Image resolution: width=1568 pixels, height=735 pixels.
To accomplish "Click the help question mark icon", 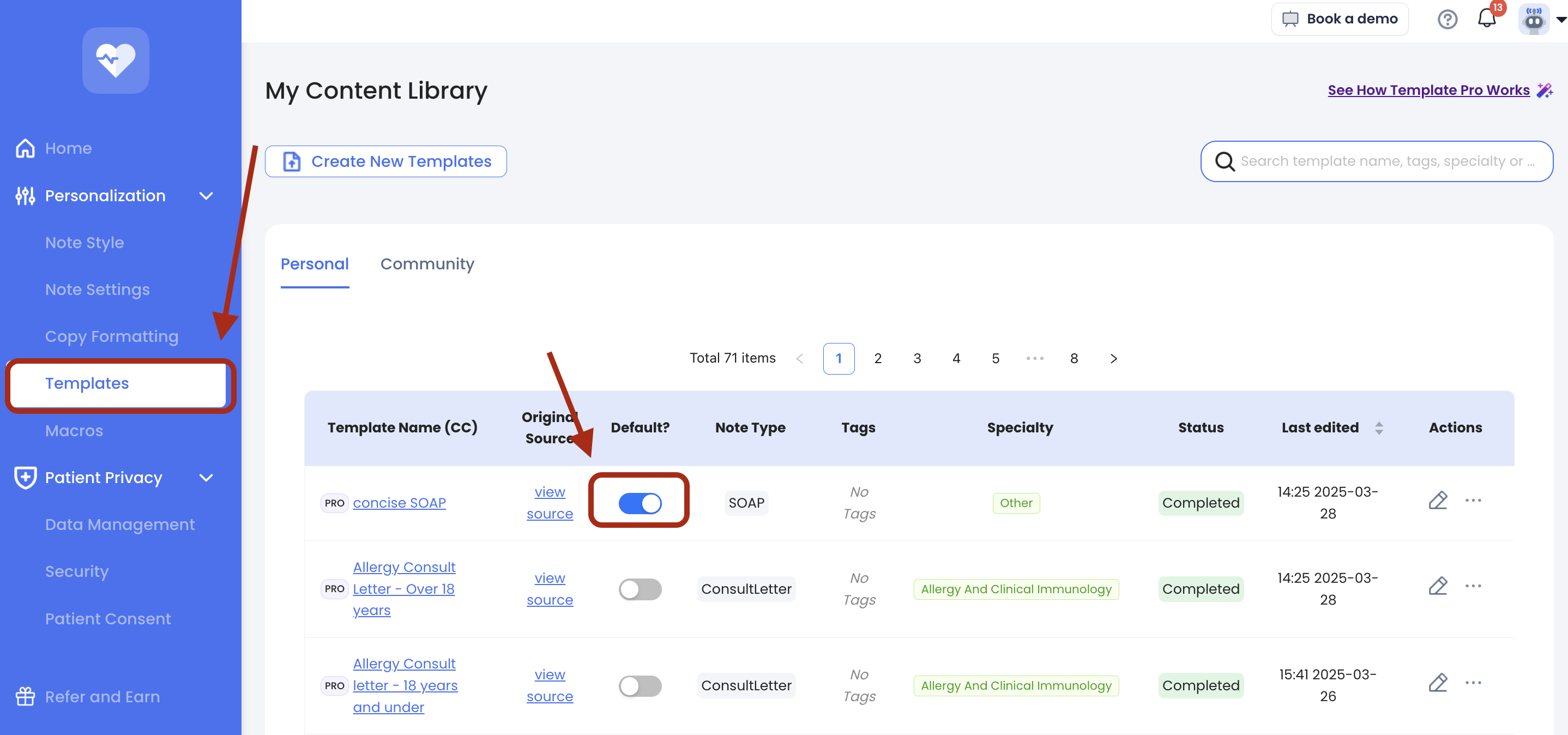I will click(x=1447, y=20).
